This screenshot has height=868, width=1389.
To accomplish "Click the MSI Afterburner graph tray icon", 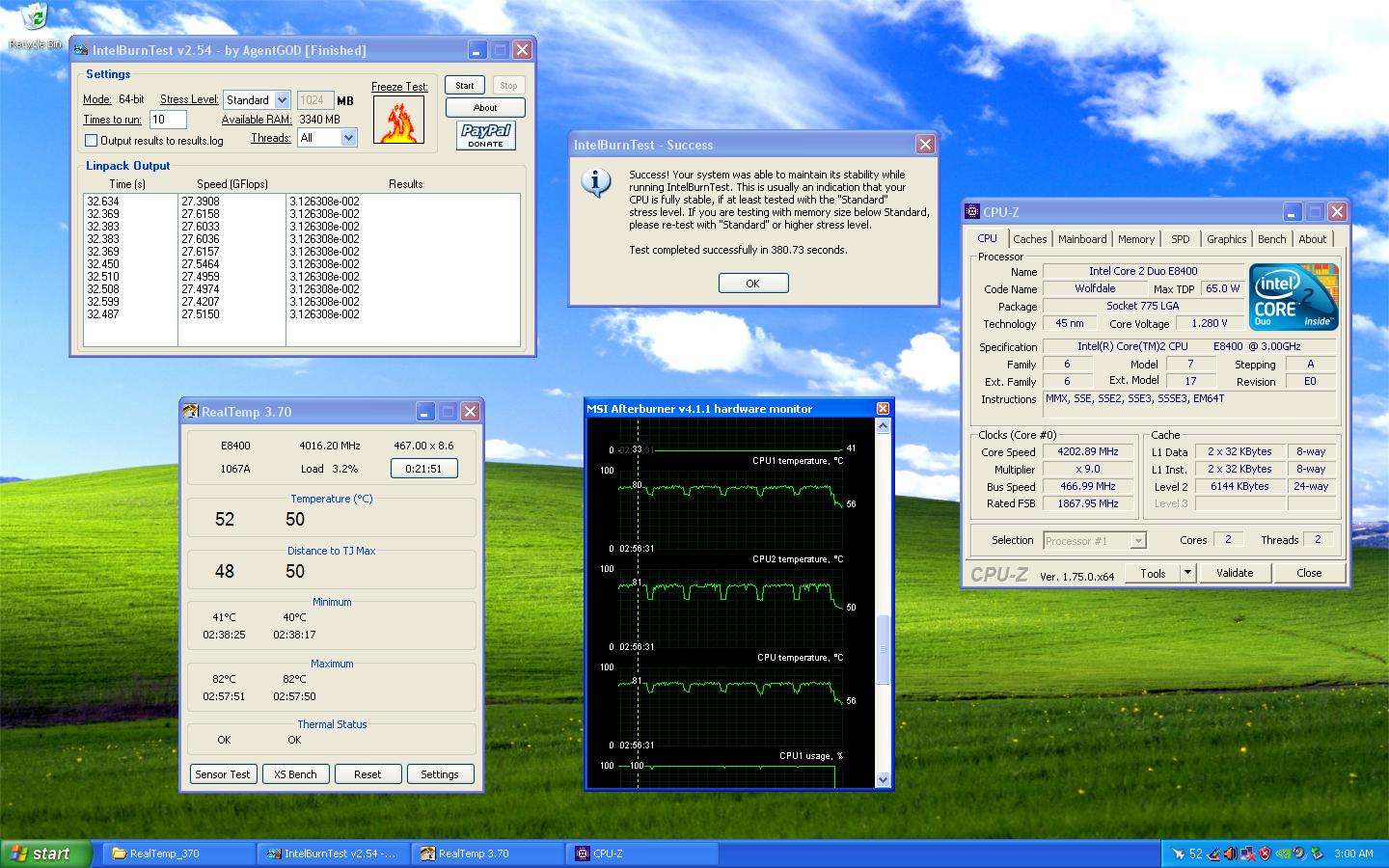I will pyautogui.click(x=1213, y=854).
